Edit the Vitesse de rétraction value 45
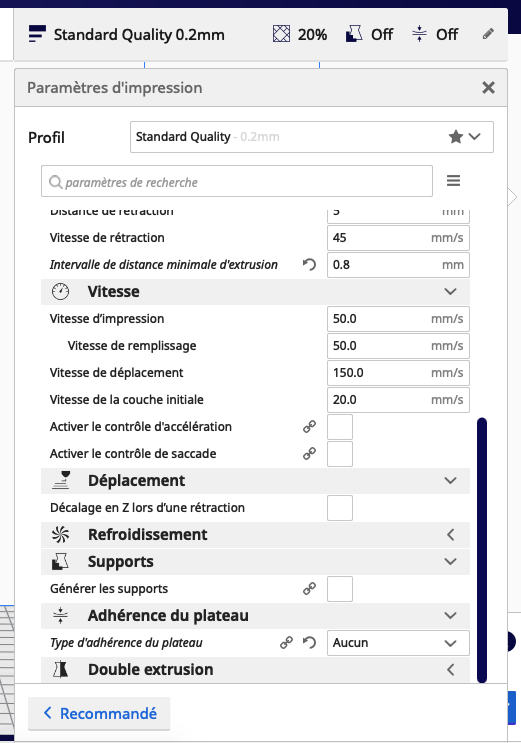521x743 pixels. point(398,237)
